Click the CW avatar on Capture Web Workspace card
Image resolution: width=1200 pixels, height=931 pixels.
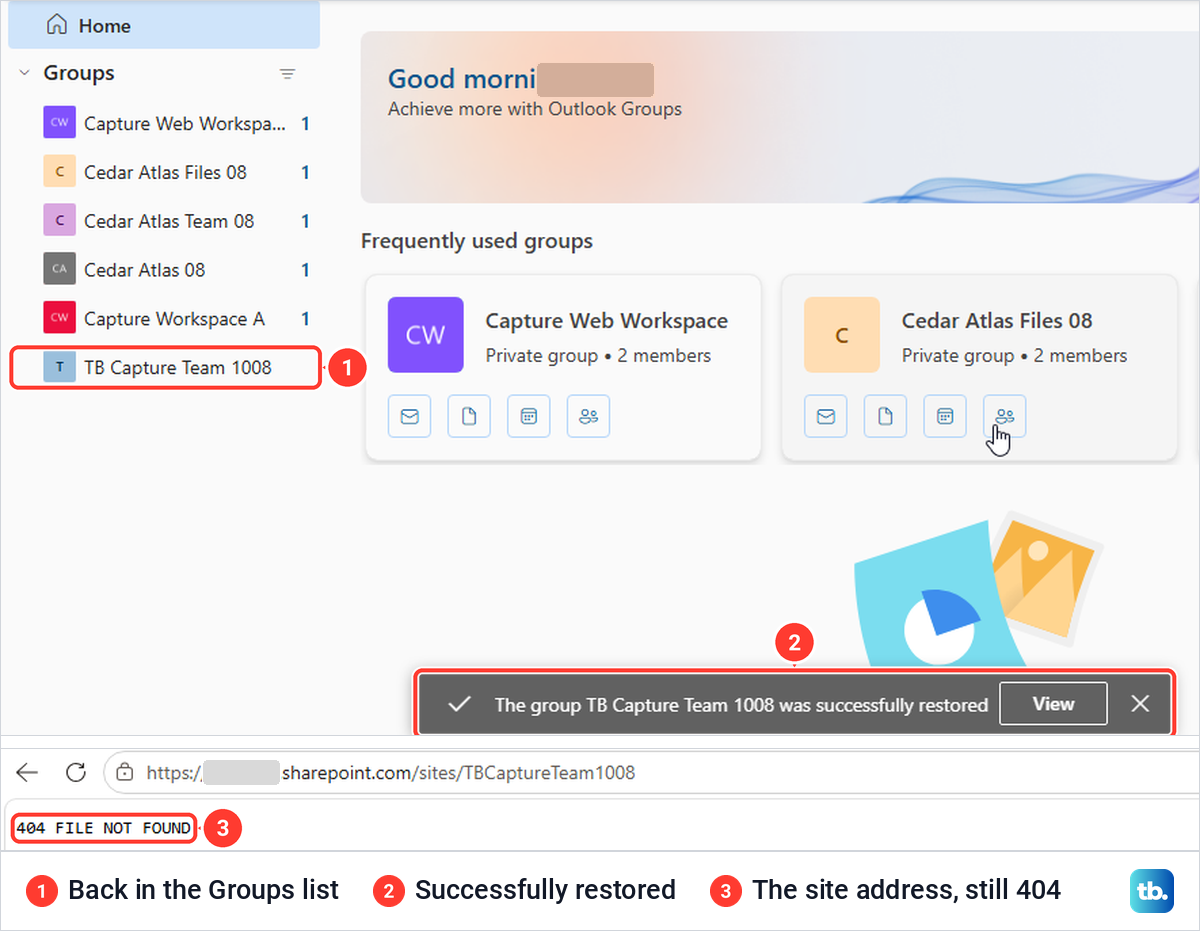[x=425, y=335]
